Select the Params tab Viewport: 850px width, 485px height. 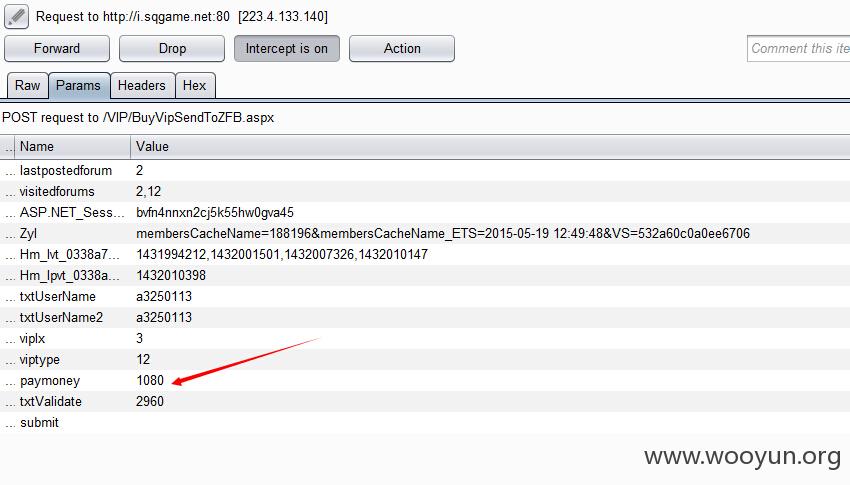[79, 86]
